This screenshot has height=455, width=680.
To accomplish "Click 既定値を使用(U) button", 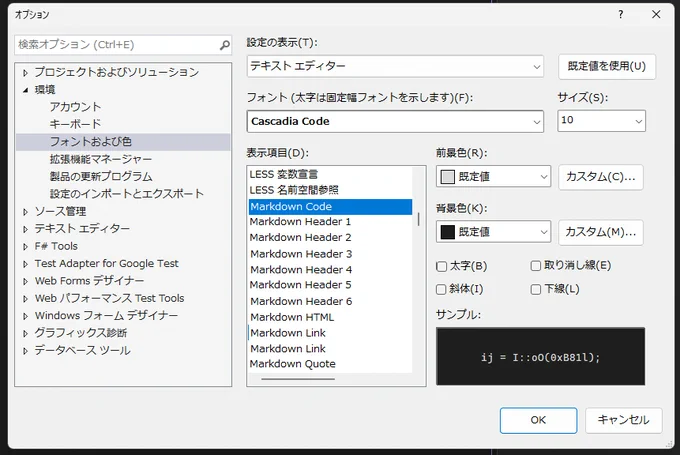I will (607, 66).
